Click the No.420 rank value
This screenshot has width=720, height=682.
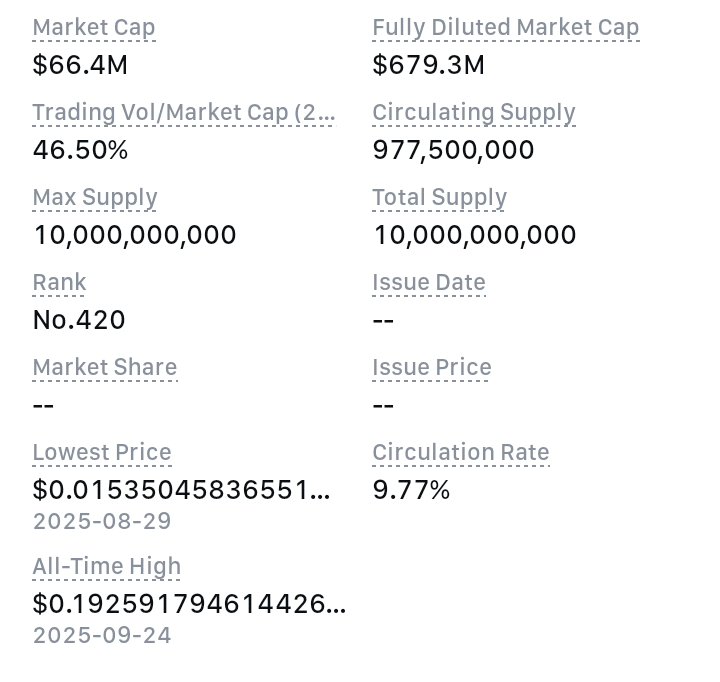point(79,320)
